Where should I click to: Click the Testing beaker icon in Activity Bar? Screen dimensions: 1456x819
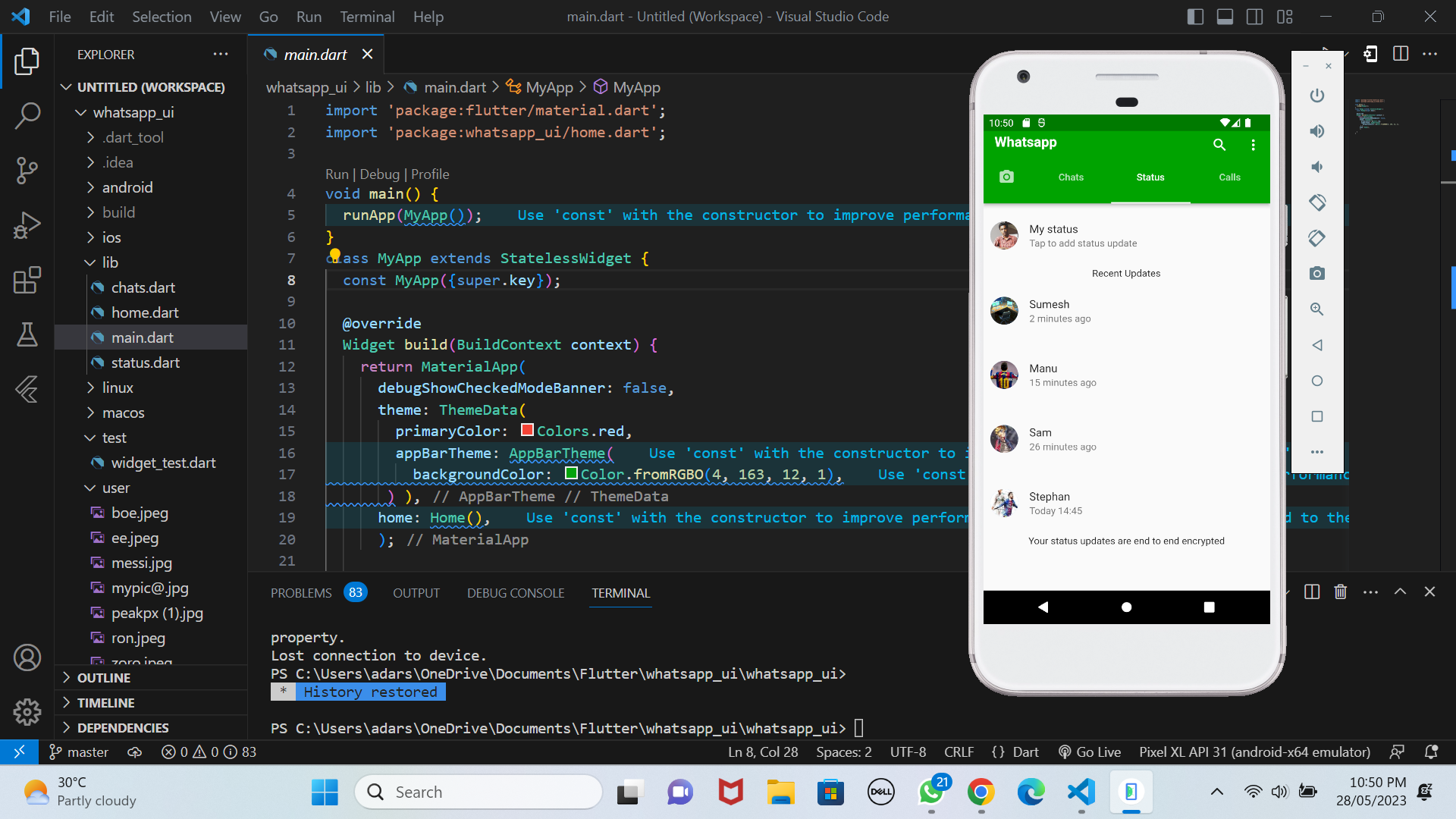pyautogui.click(x=27, y=333)
